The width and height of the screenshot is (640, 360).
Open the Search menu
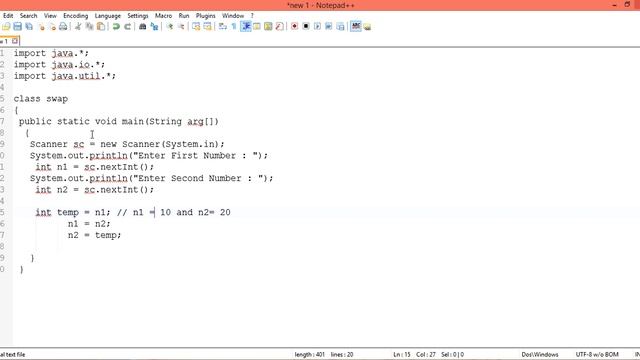click(x=29, y=16)
